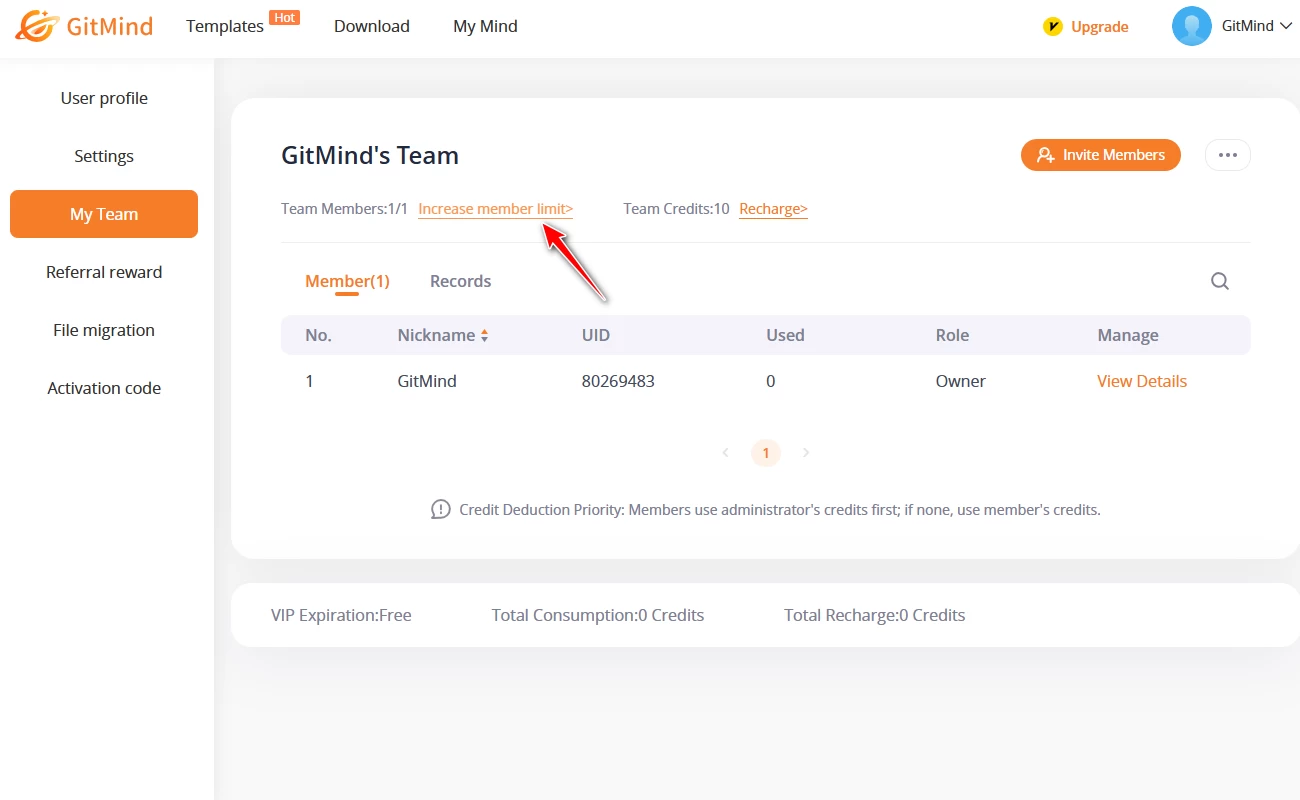Image resolution: width=1300 pixels, height=800 pixels.
Task: Select Settings in sidebar
Action: coord(104,156)
